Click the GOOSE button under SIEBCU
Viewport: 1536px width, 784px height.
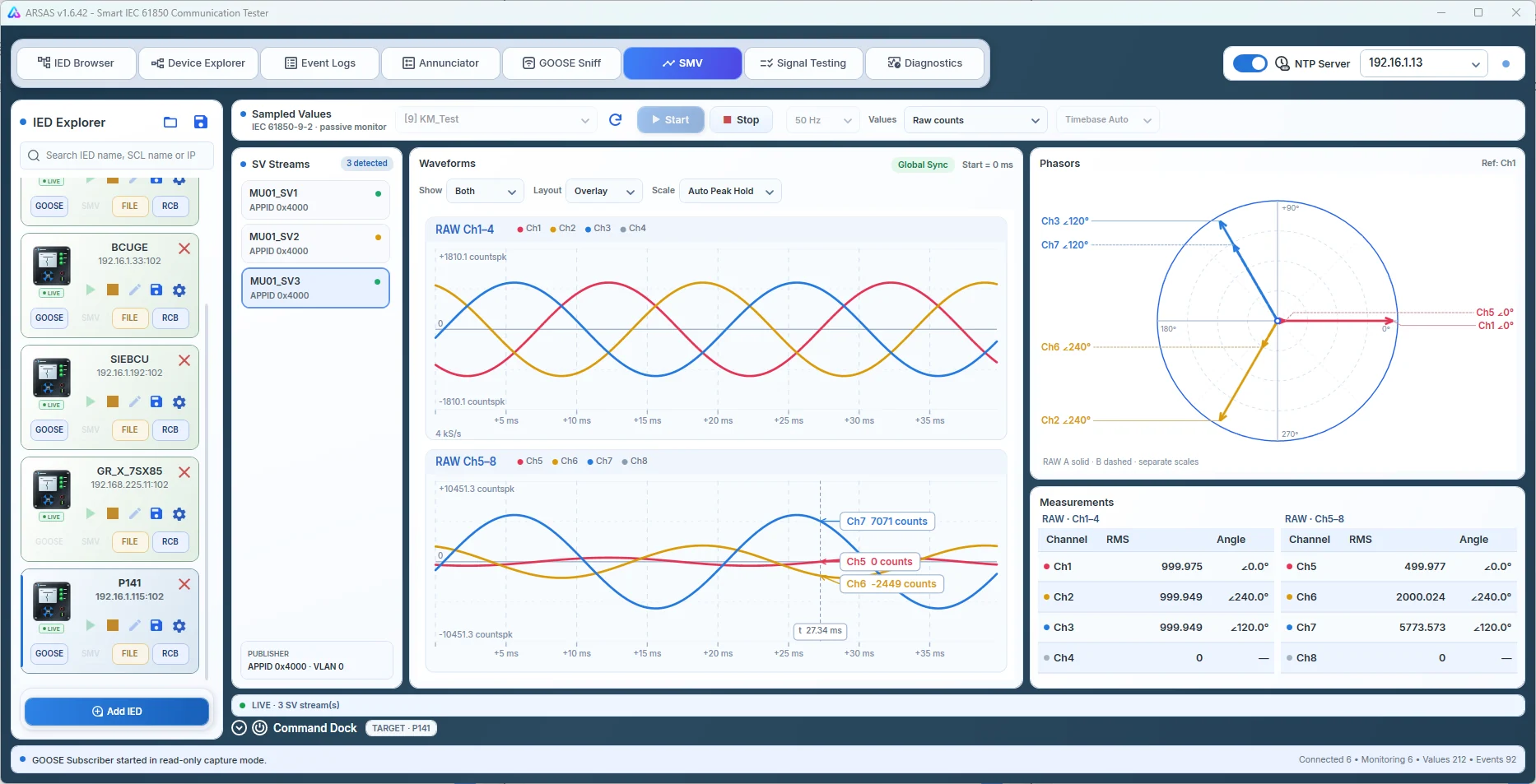tap(49, 430)
